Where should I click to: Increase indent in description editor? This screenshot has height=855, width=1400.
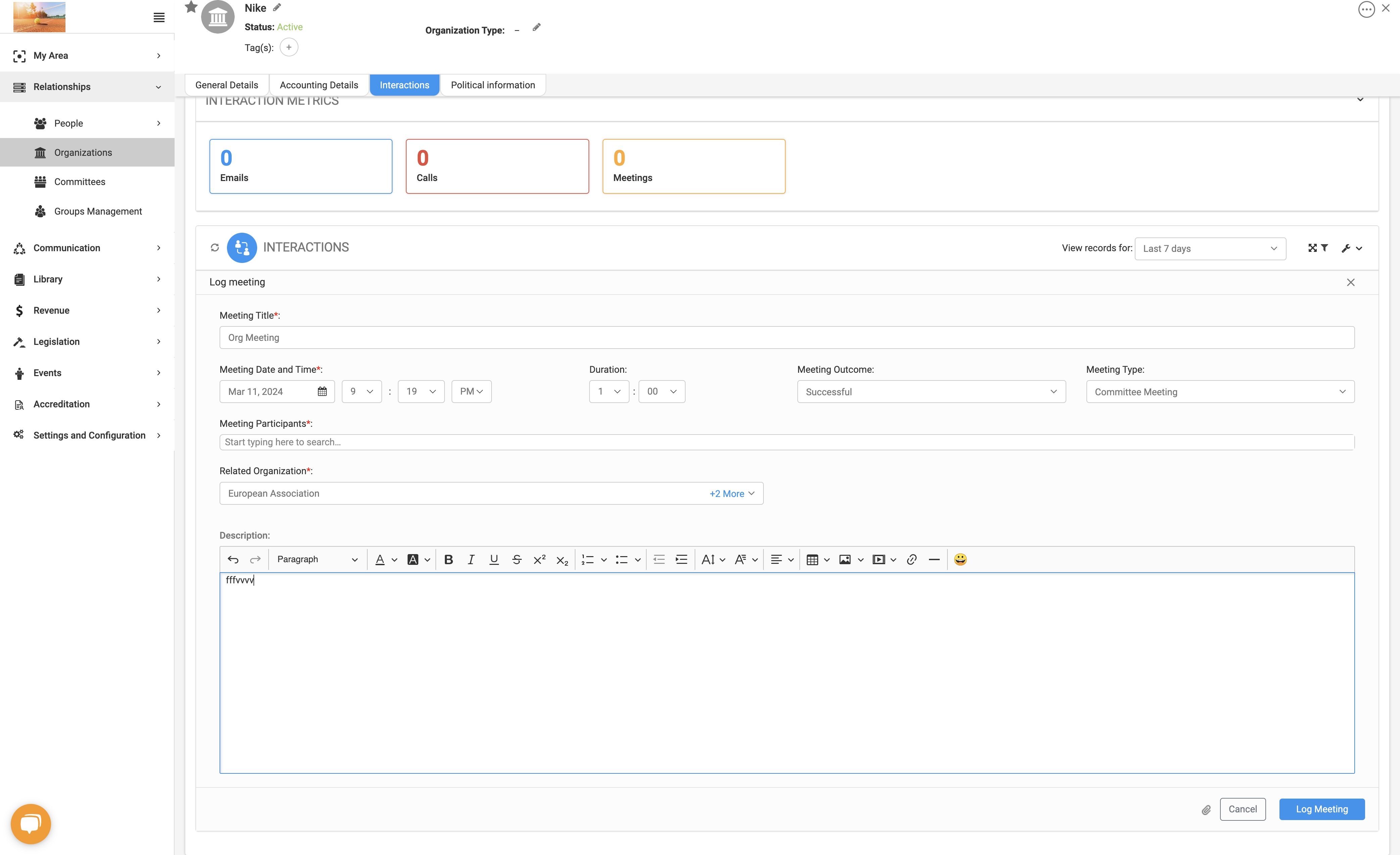(681, 559)
